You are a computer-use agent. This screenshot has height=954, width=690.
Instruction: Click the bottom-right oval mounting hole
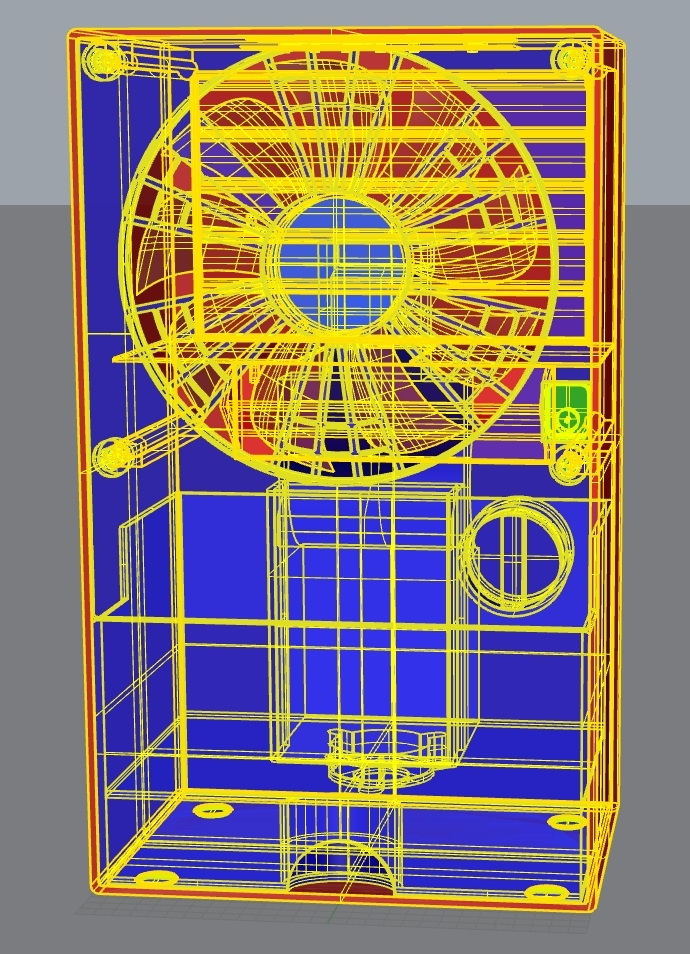548,889
